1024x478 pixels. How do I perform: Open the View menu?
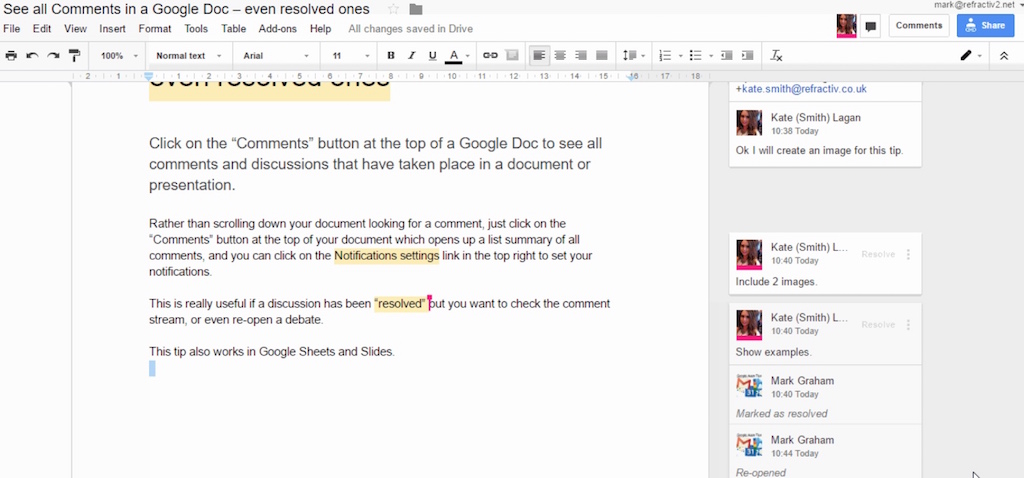[75, 29]
